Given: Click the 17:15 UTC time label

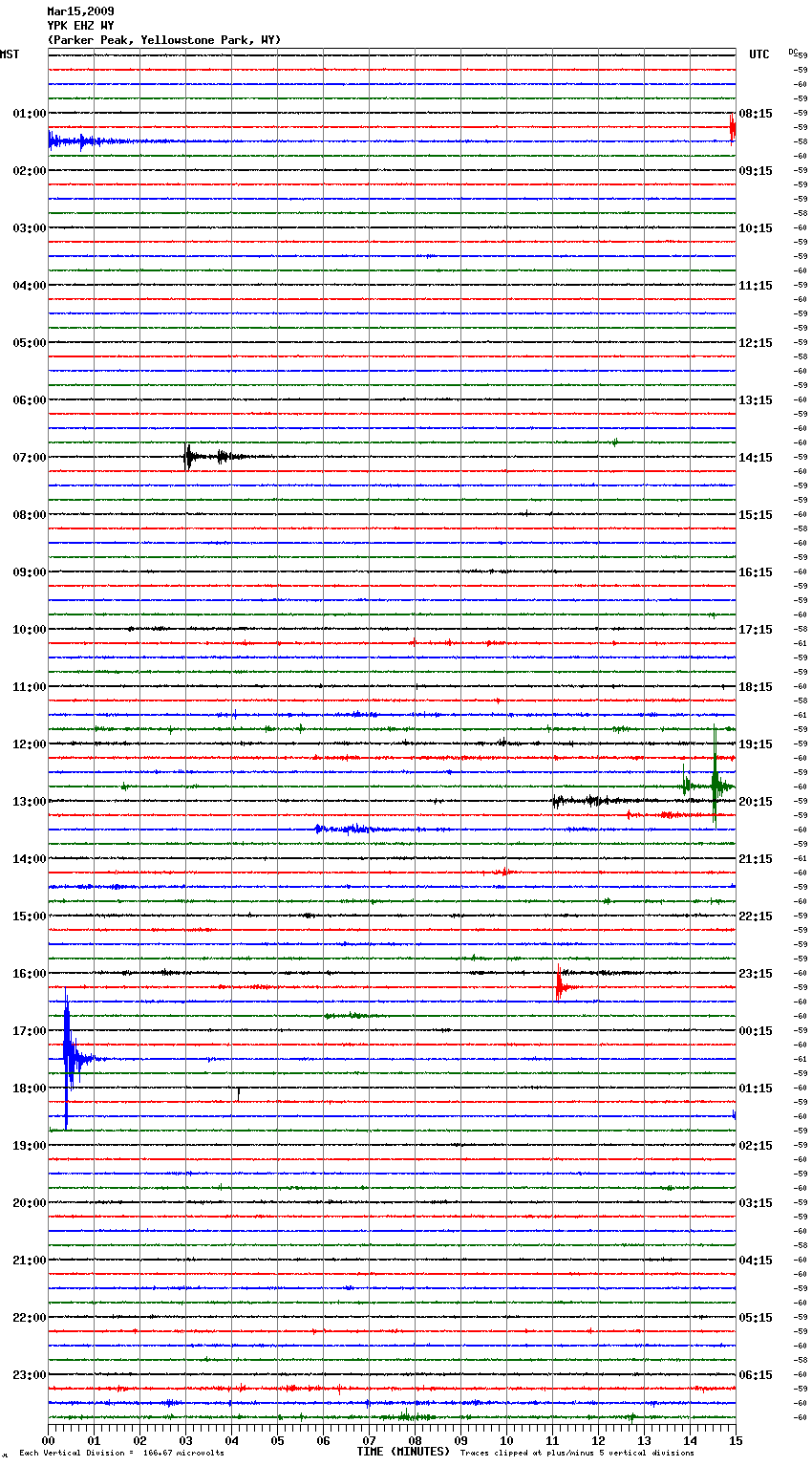Looking at the screenshot, I should (756, 630).
